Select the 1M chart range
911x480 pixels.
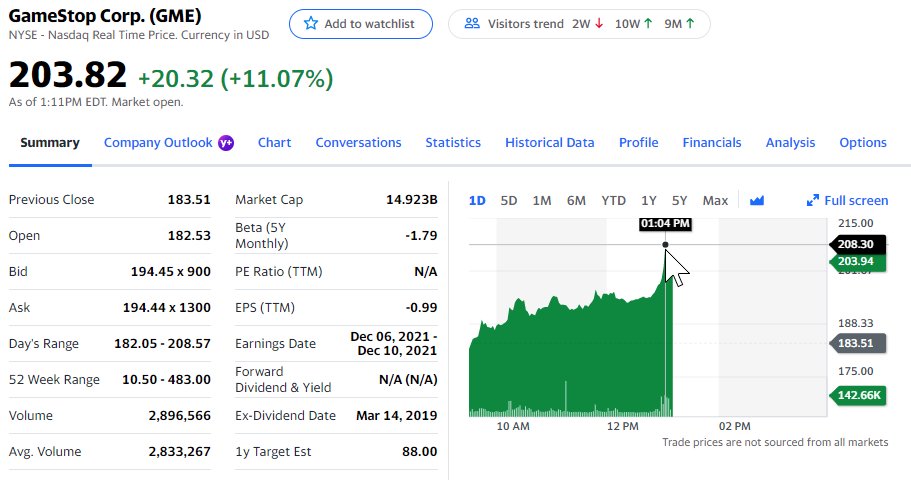(541, 200)
